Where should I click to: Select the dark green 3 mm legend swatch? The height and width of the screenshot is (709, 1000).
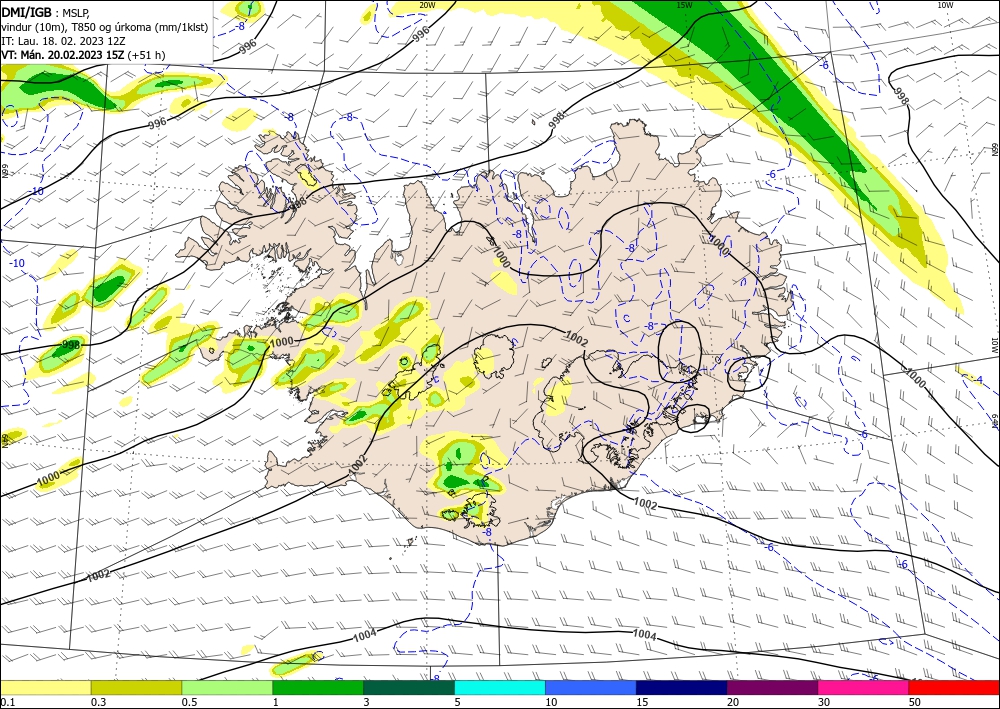pyautogui.click(x=409, y=687)
